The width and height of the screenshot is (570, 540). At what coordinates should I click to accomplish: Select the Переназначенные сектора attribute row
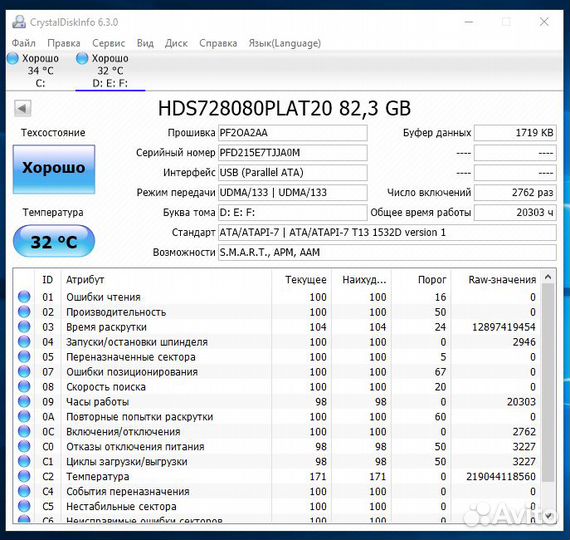(277, 357)
